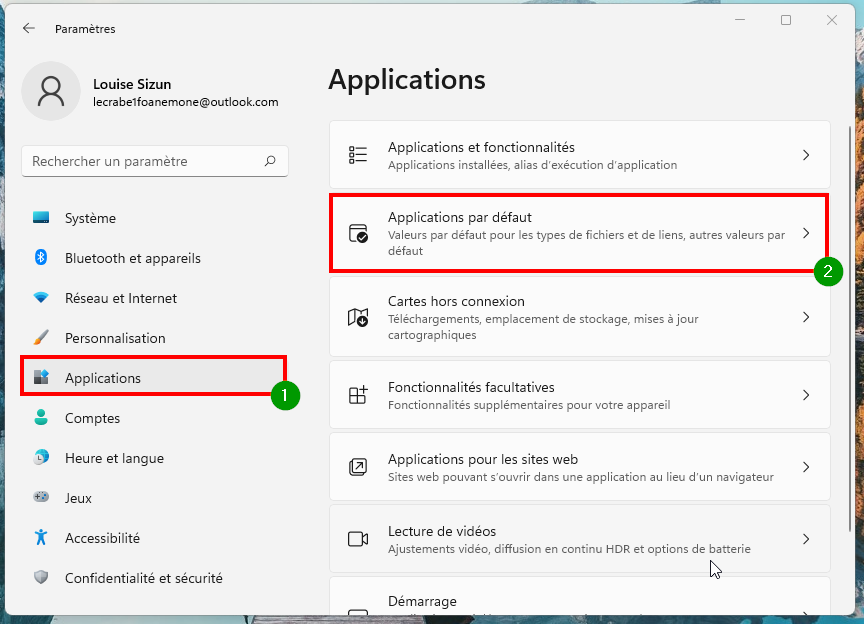Viewport: 864px width, 624px height.
Task: Open Cartes hors connexion settings
Action: [580, 317]
